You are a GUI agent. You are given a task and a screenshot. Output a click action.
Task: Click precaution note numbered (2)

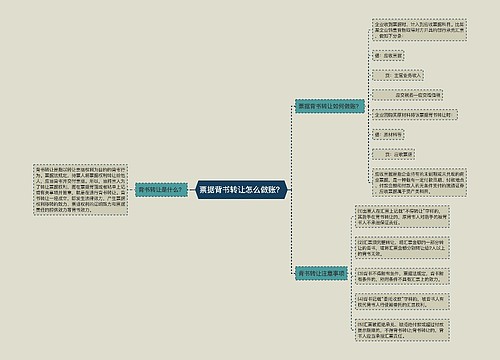(x=402, y=248)
